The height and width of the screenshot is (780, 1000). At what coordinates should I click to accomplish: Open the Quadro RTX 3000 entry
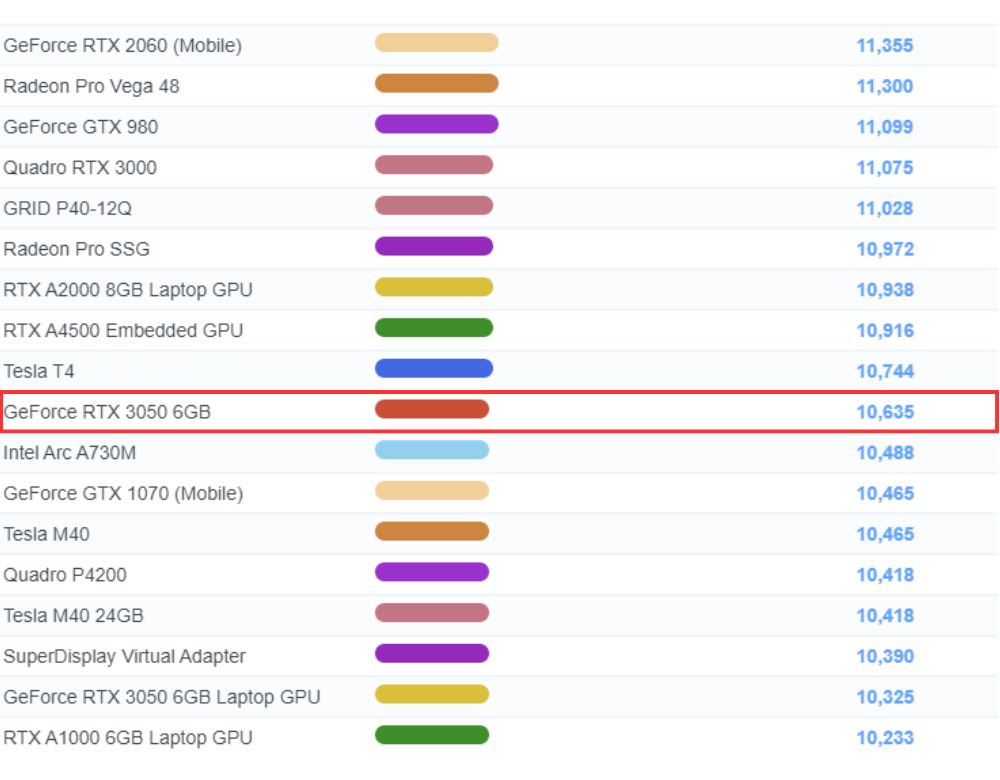coord(80,168)
